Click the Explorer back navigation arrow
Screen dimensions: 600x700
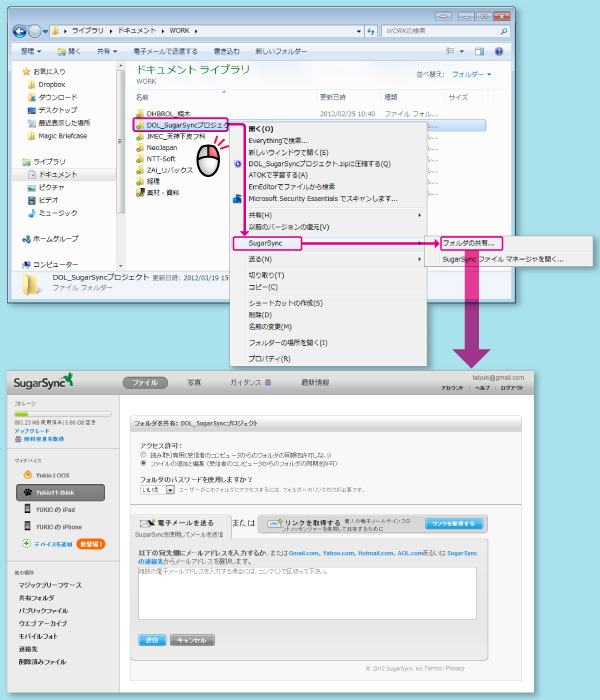click(19, 31)
